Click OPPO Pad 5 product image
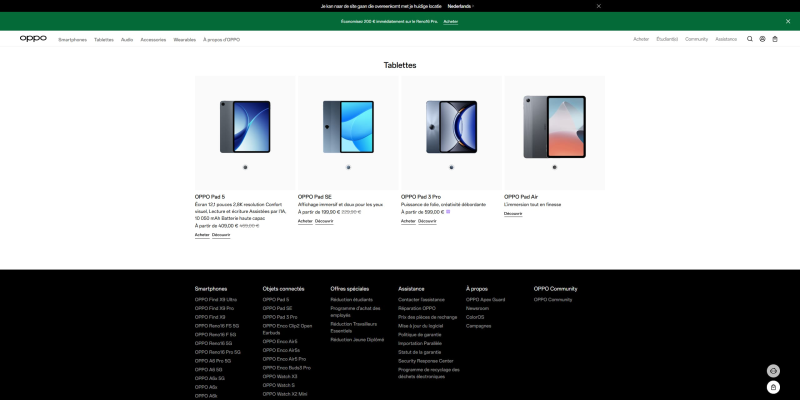The image size is (800, 400). coord(245,127)
